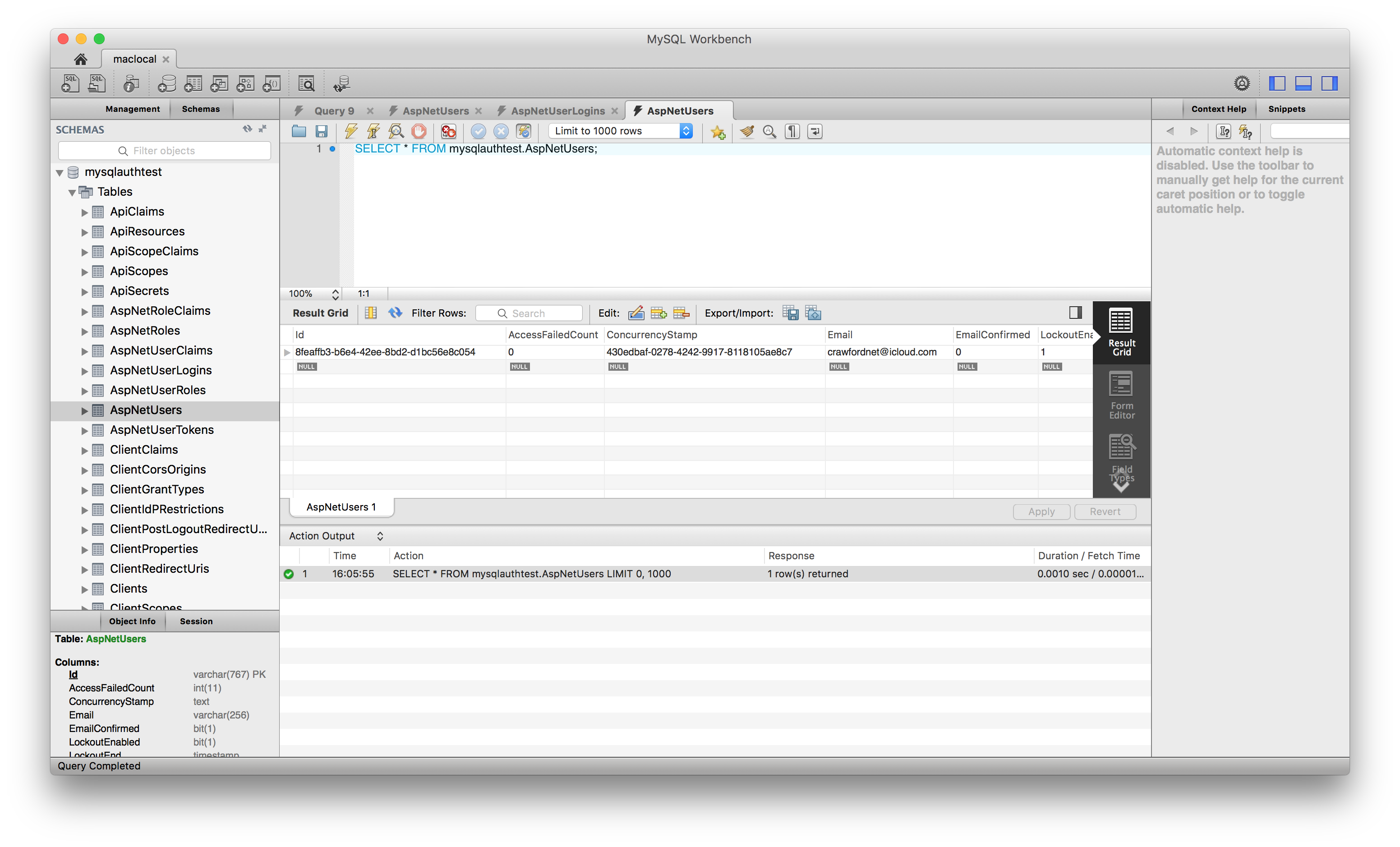1400x847 pixels.
Task: Toggle the right sidebar panel
Action: pyautogui.click(x=1329, y=83)
